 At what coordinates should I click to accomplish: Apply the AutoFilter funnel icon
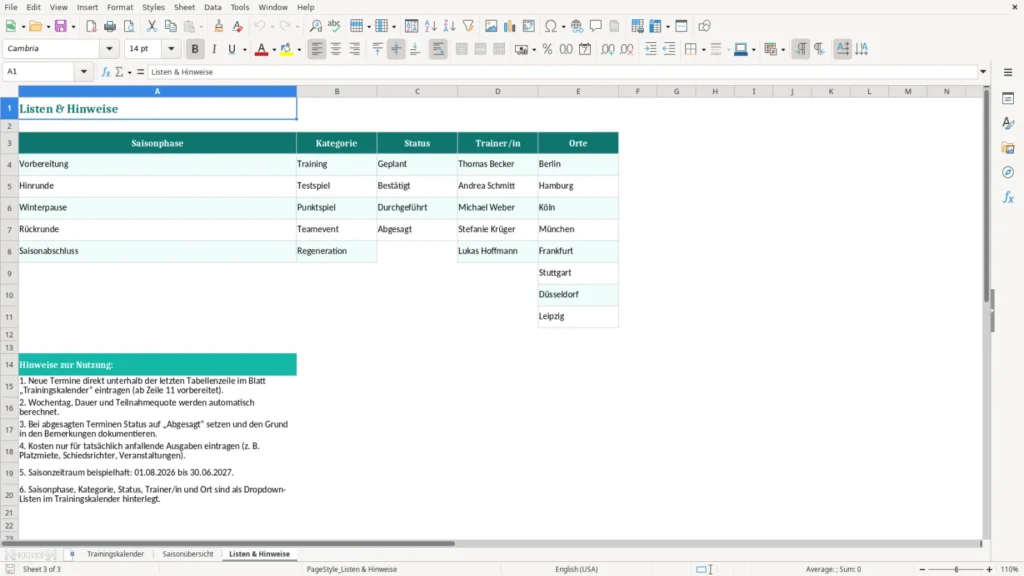point(468,26)
